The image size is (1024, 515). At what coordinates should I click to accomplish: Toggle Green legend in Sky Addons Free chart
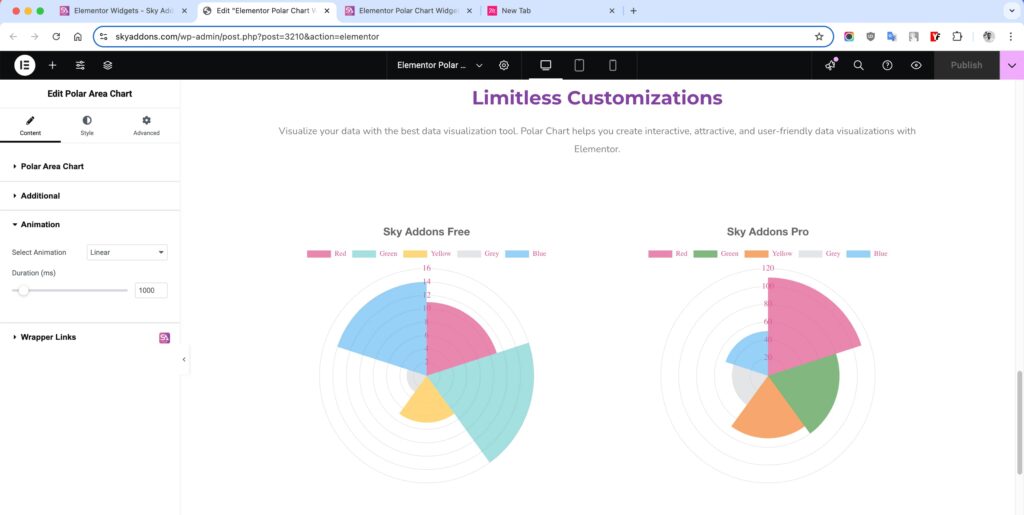pos(375,253)
